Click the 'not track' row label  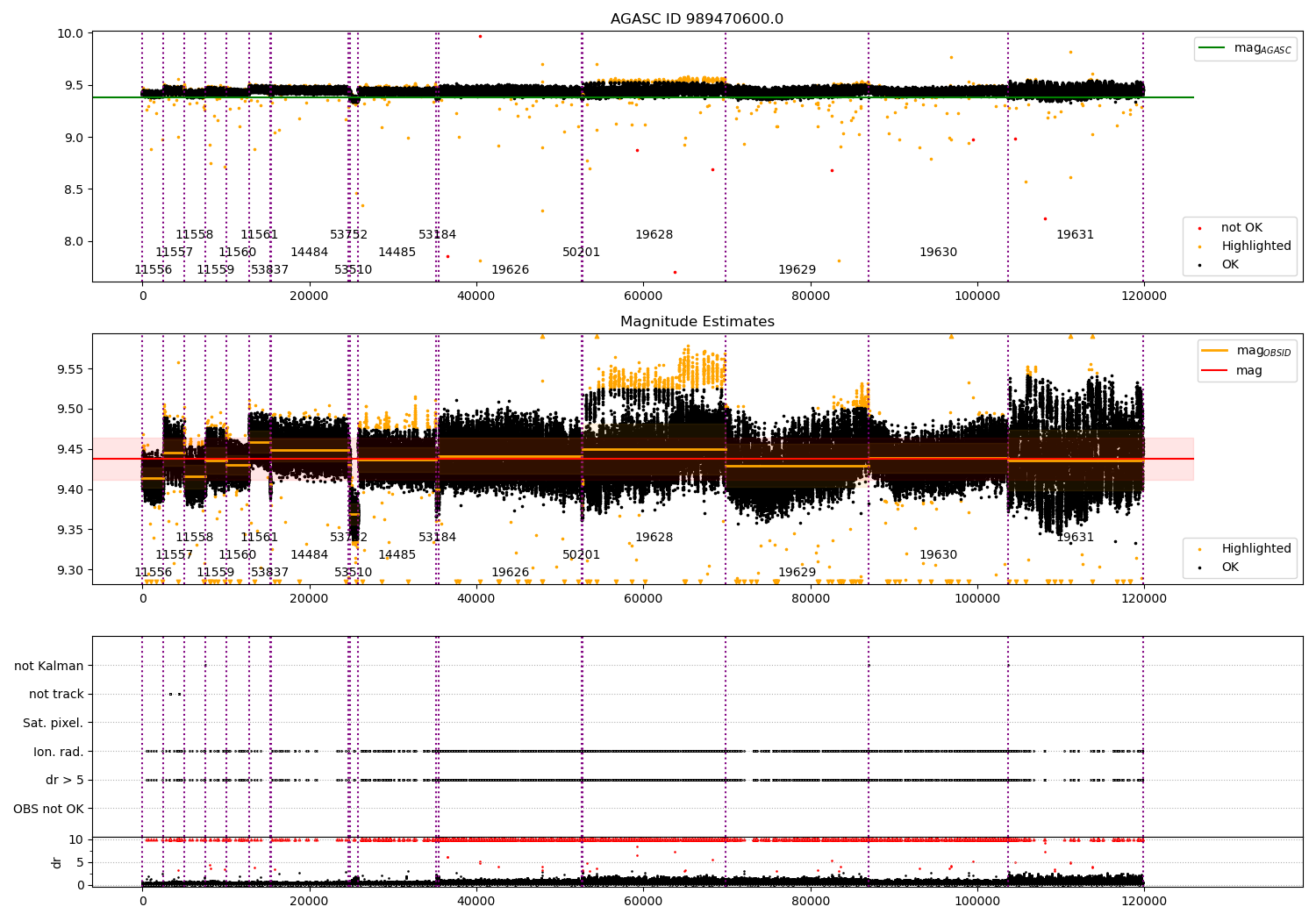pos(56,695)
